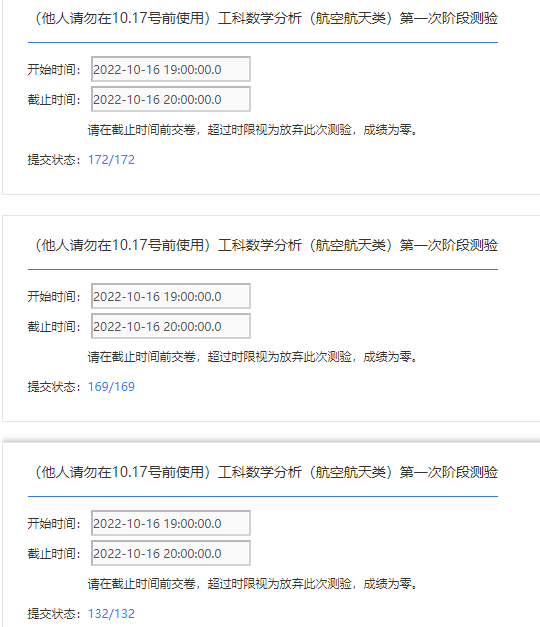Open the 172/172 submission status link
This screenshot has width=540, height=627.
pos(111,160)
